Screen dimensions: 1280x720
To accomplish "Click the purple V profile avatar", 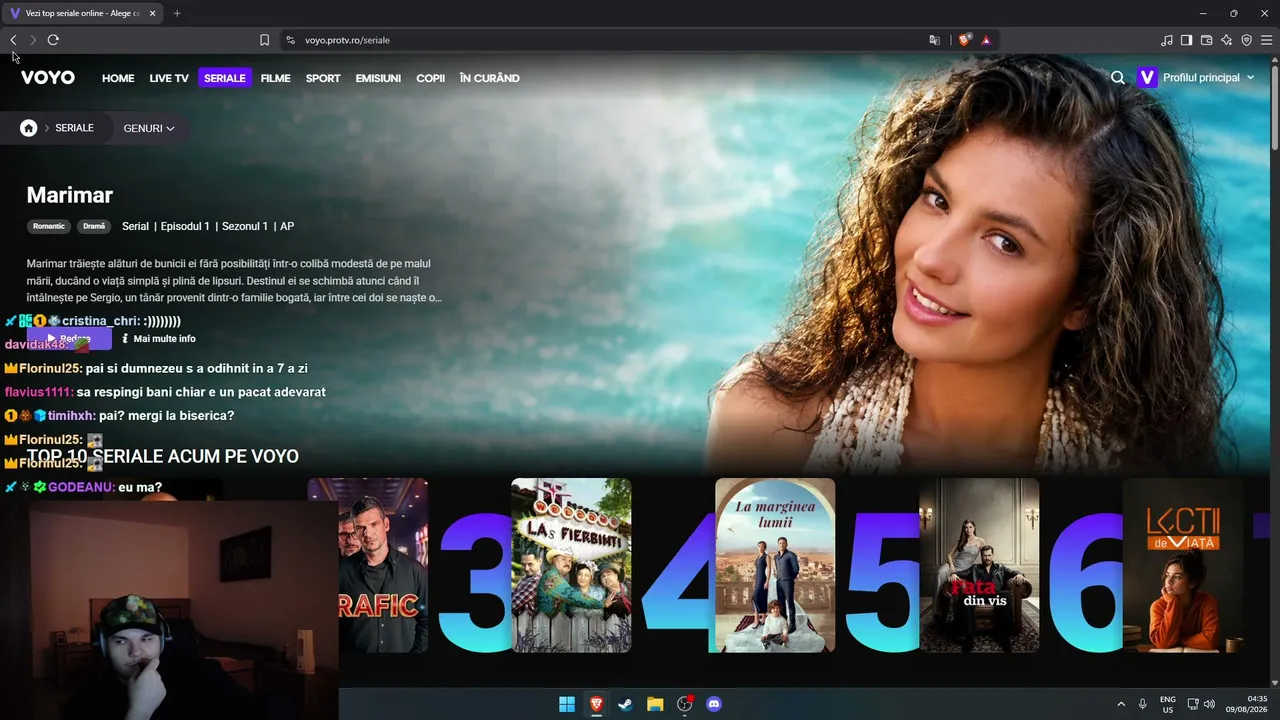I will coord(1147,78).
